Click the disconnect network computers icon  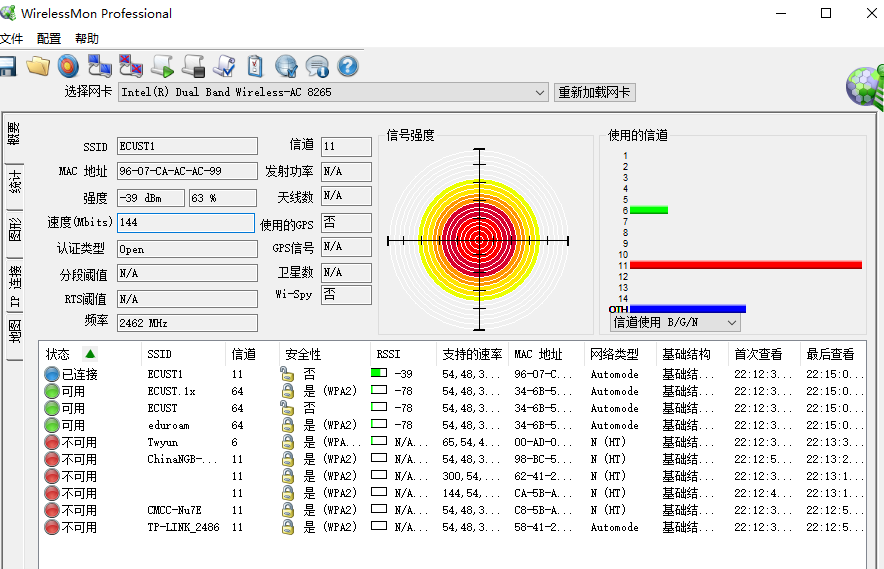pyautogui.click(x=130, y=66)
